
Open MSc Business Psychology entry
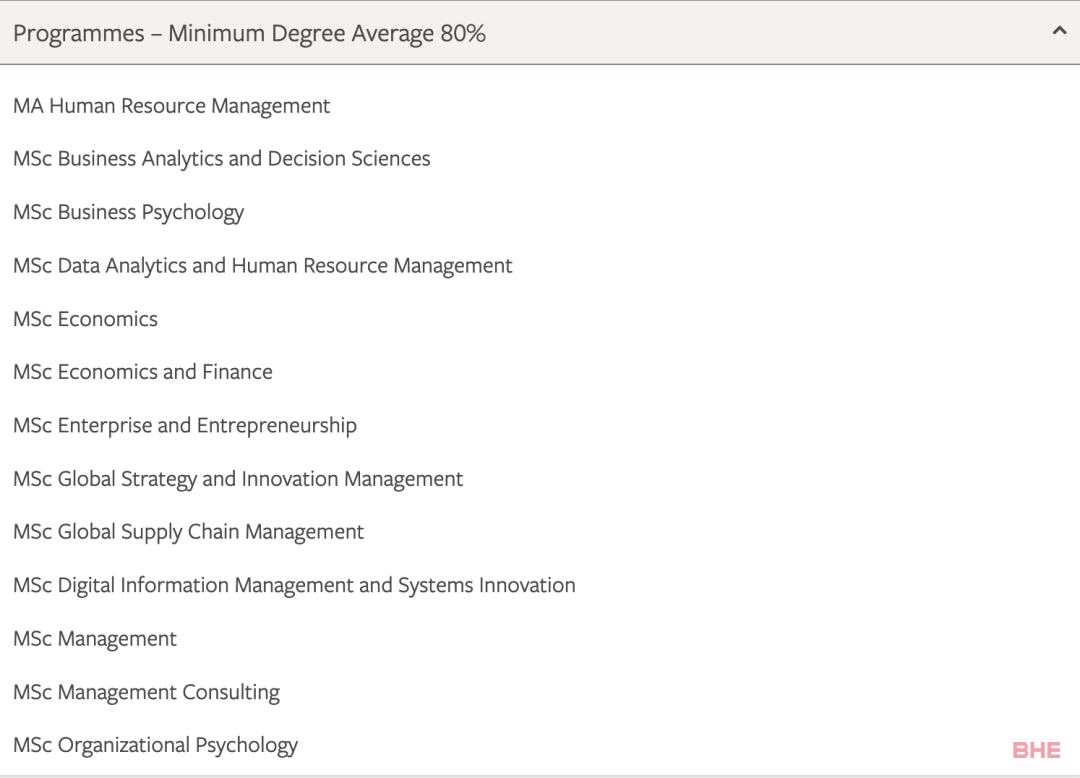click(x=128, y=212)
